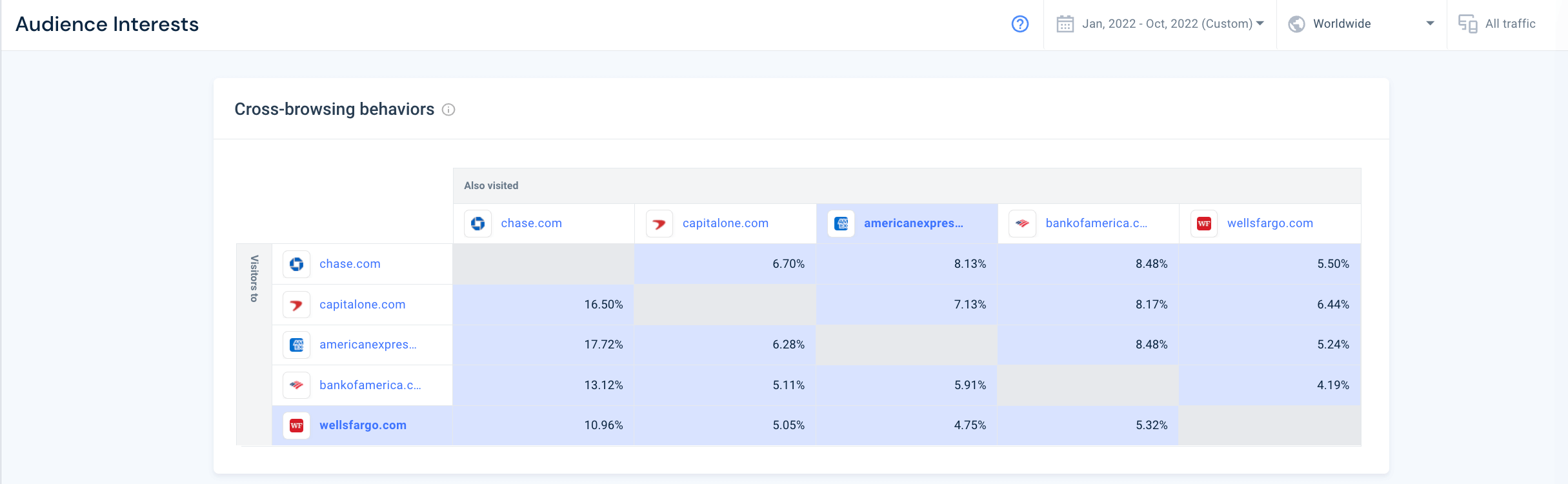
Task: Open the help question mark icon
Action: 1020,24
